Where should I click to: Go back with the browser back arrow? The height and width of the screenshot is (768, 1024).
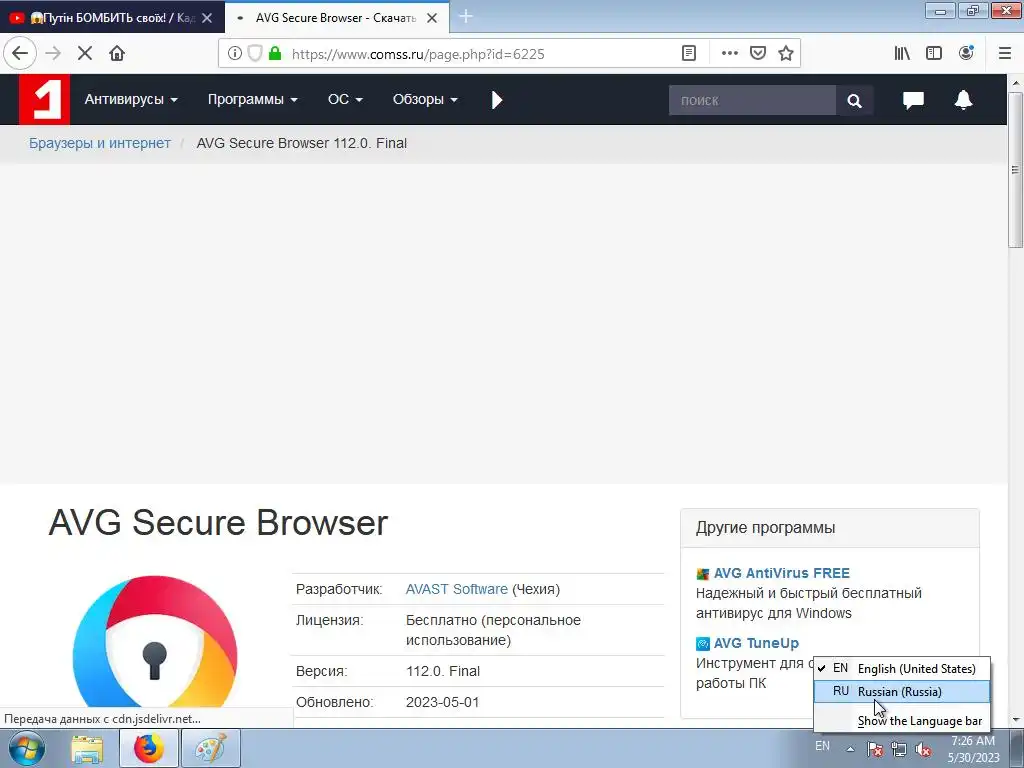pos(20,54)
